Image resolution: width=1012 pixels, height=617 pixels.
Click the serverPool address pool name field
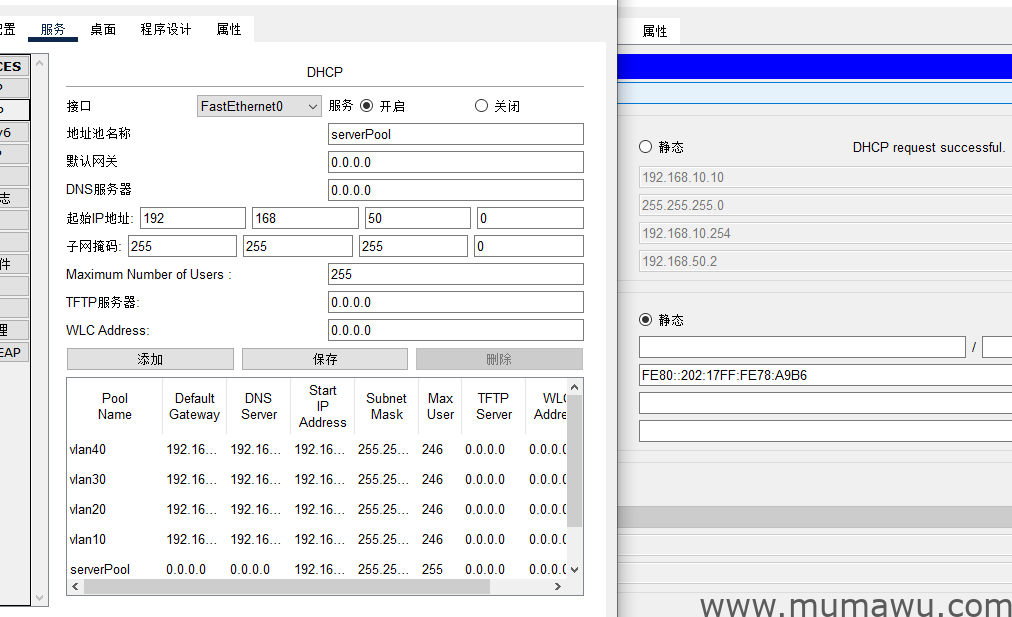point(455,134)
